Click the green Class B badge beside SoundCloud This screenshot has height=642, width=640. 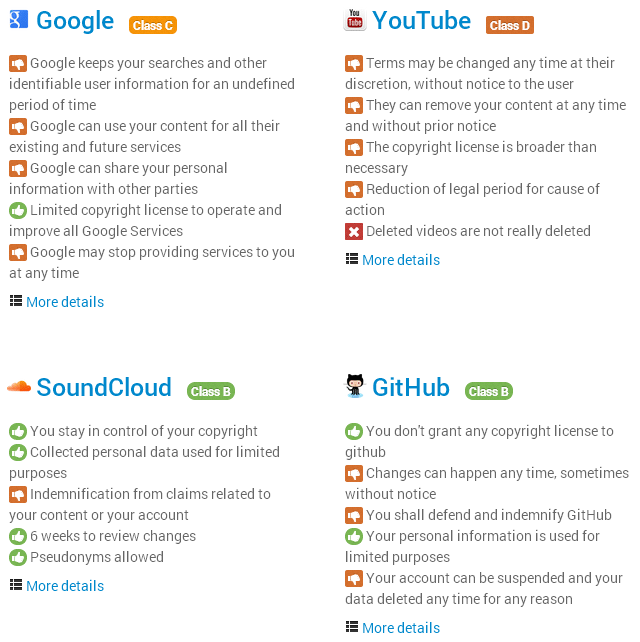click(x=211, y=391)
